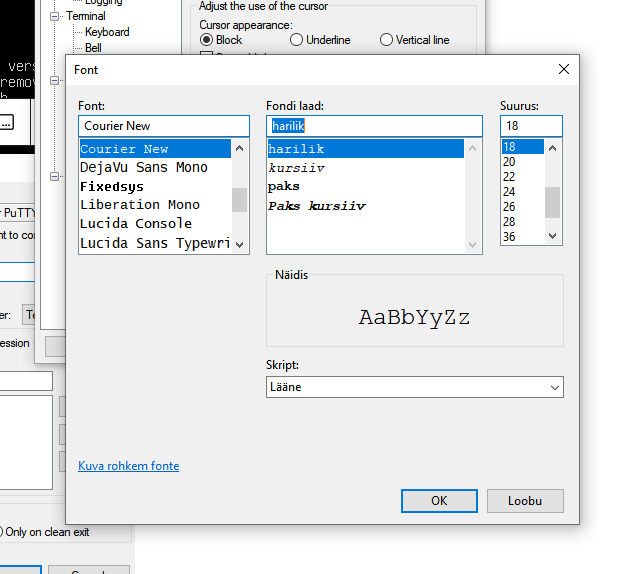This screenshot has width=632, height=574.
Task: Close the Font dialog window
Action: coord(564,69)
